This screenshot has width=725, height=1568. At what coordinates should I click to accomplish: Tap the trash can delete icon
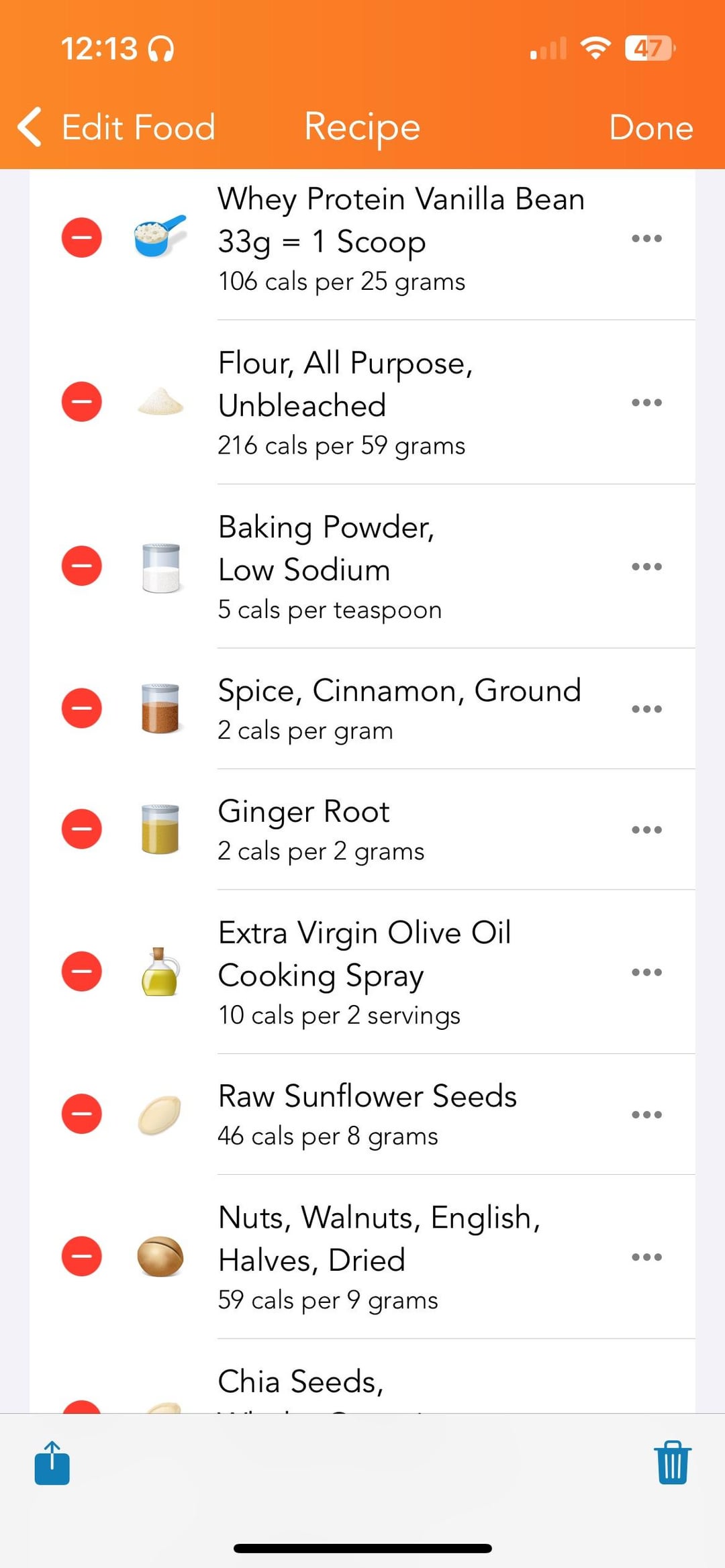(x=672, y=1463)
